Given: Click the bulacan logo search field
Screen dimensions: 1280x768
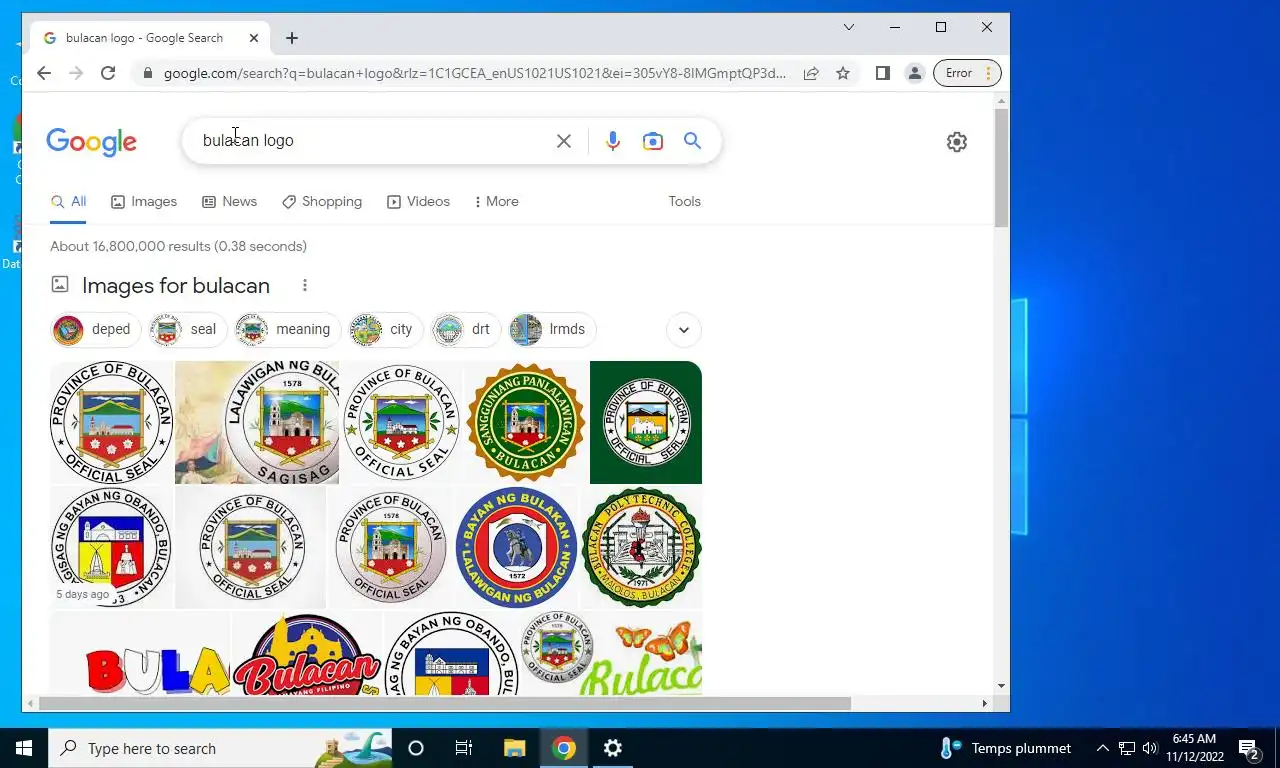Looking at the screenshot, I should tap(375, 141).
